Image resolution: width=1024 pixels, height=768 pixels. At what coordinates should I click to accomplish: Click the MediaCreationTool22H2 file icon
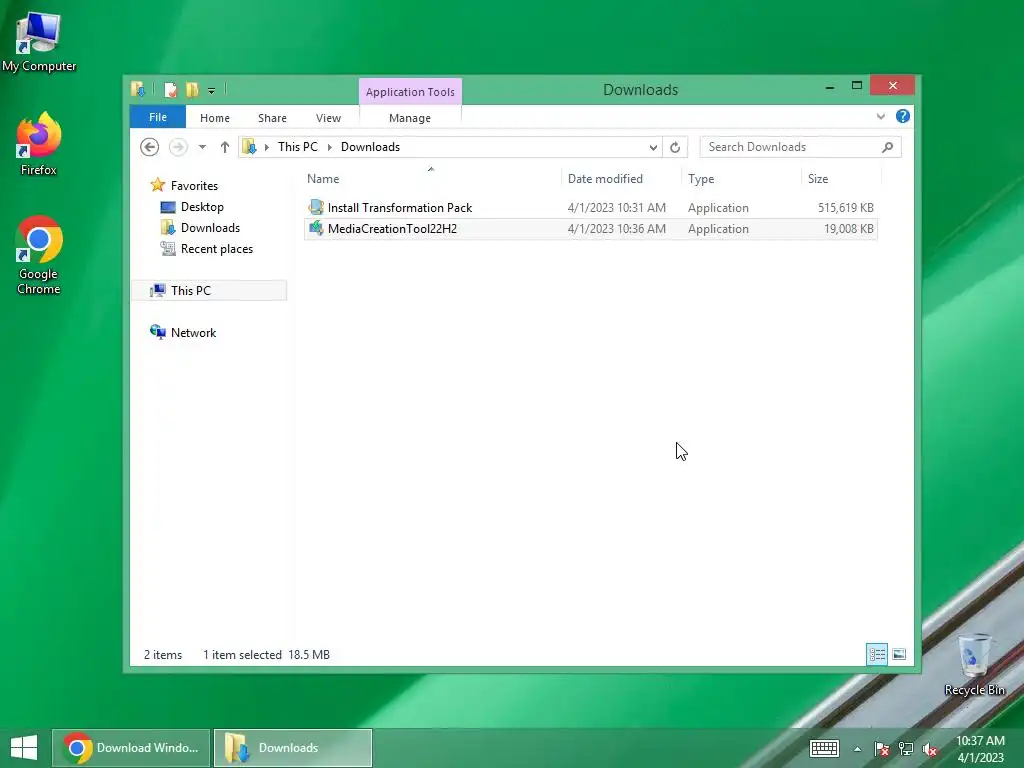click(x=316, y=228)
